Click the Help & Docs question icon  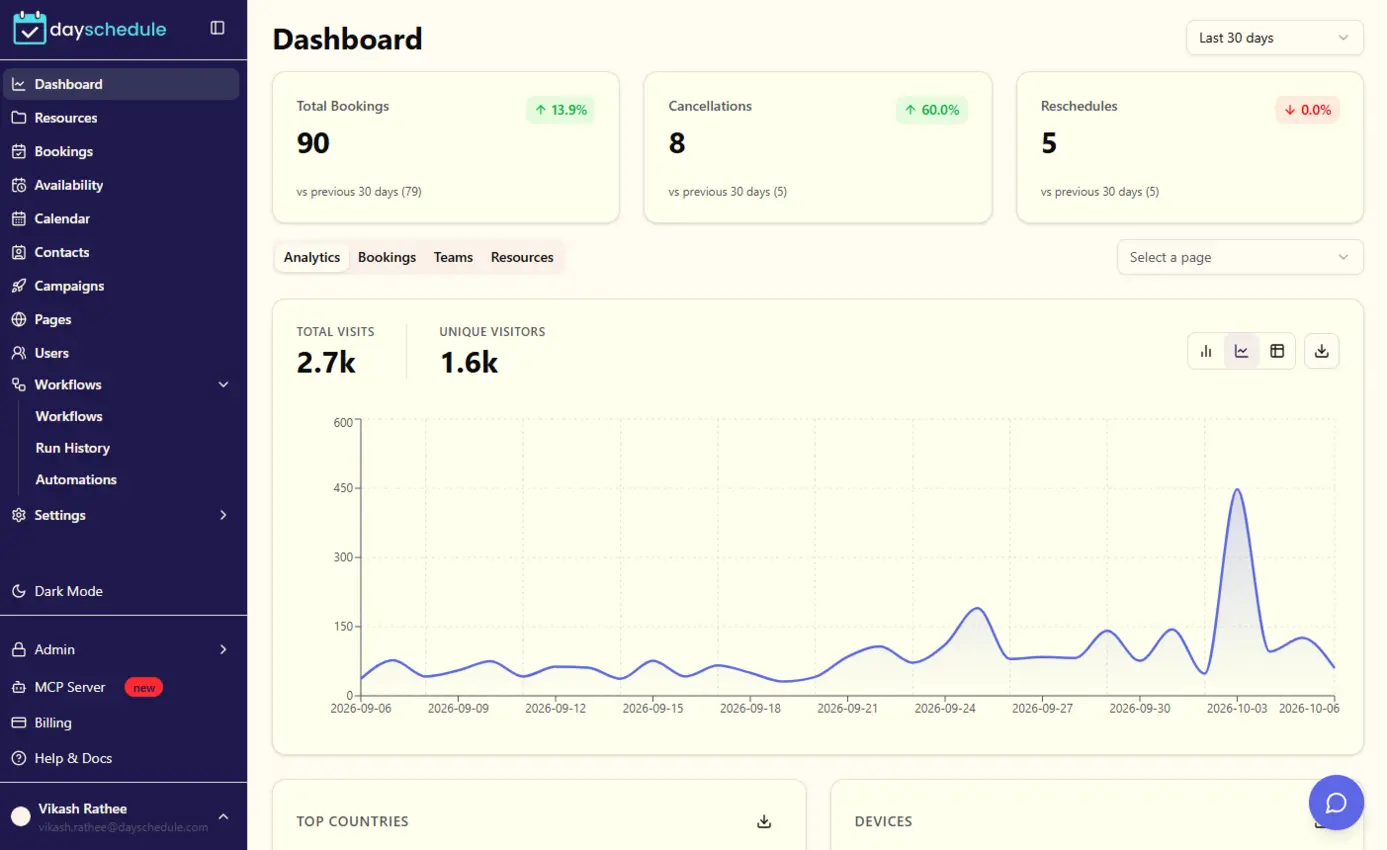tap(18, 758)
